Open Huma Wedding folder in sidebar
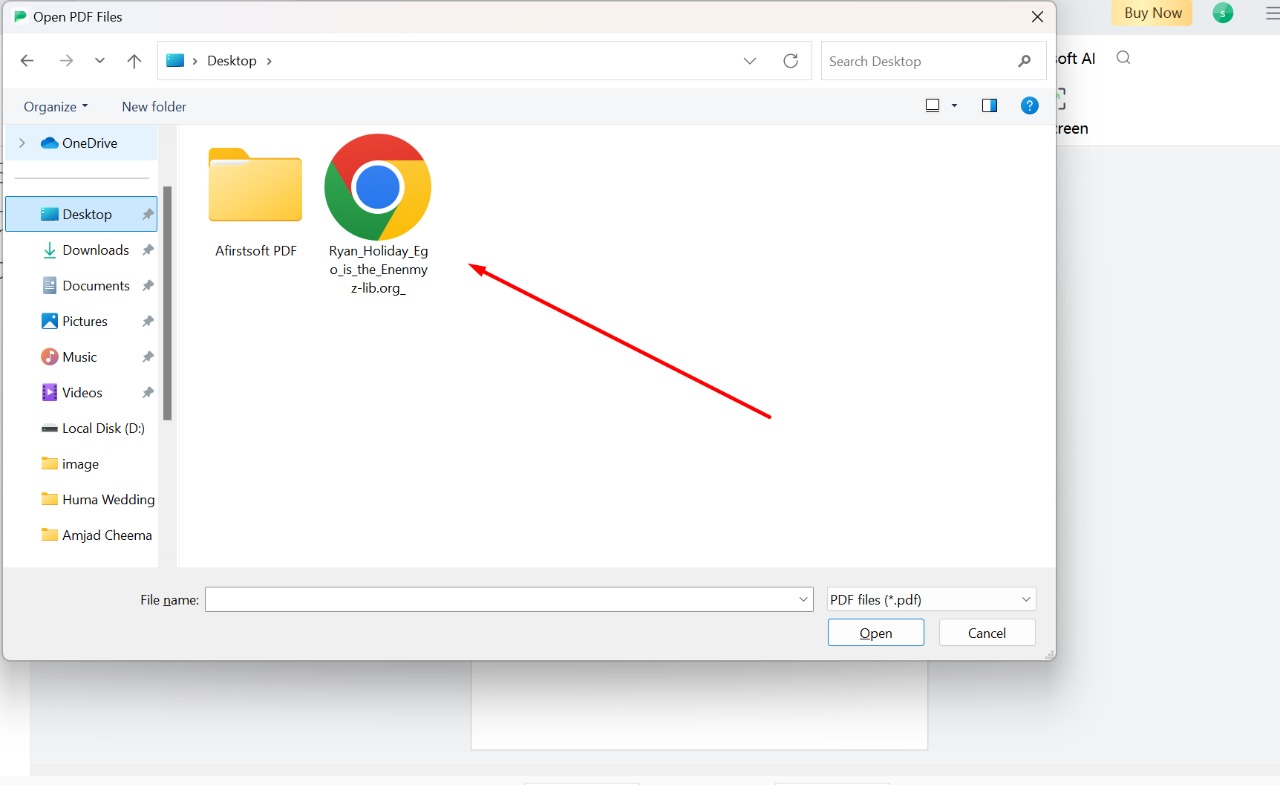Image resolution: width=1280 pixels, height=785 pixels. pos(108,500)
